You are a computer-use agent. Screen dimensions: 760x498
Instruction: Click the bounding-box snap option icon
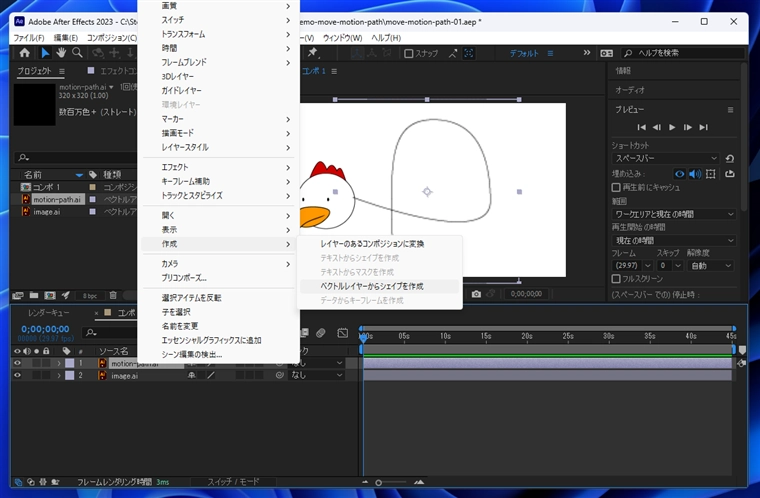coord(469,53)
